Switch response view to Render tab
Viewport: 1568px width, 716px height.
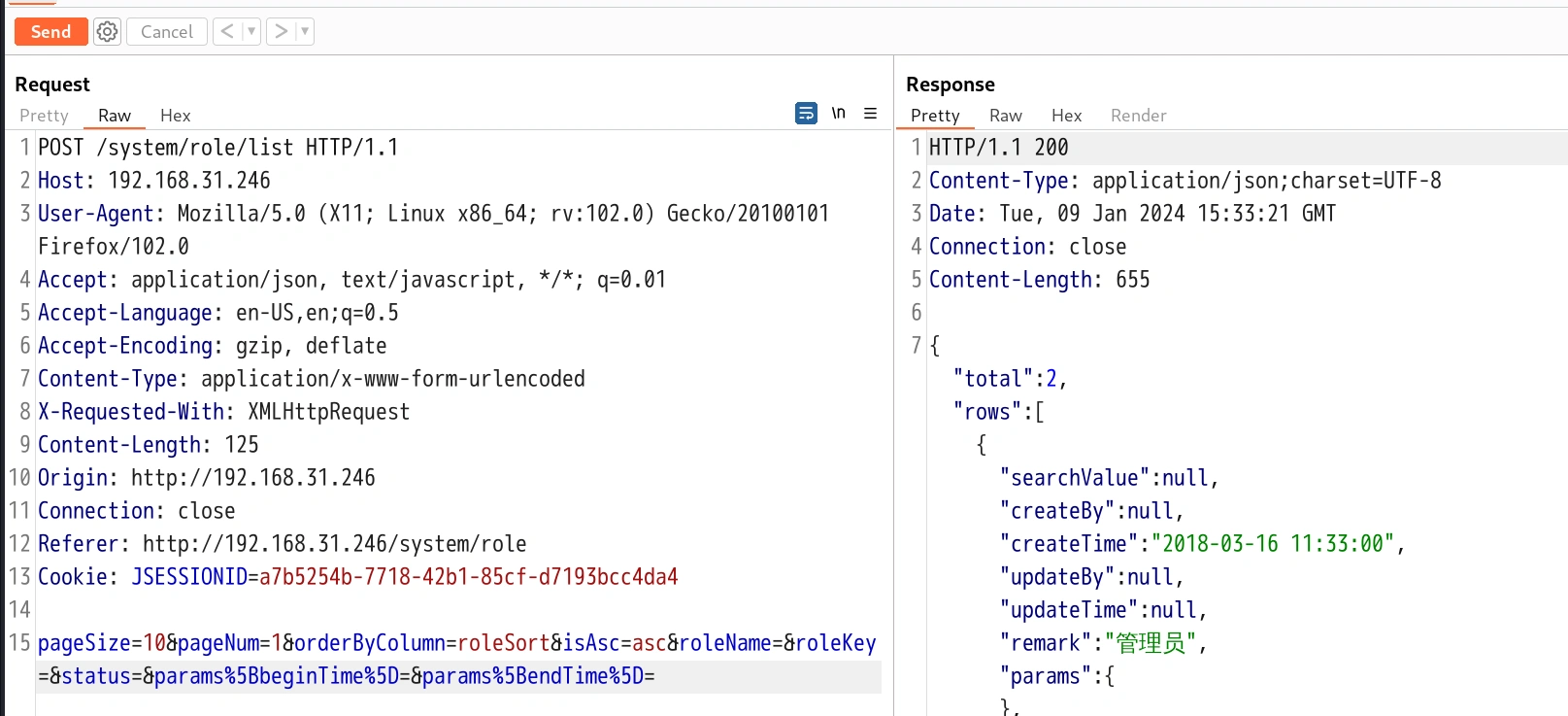(1138, 116)
